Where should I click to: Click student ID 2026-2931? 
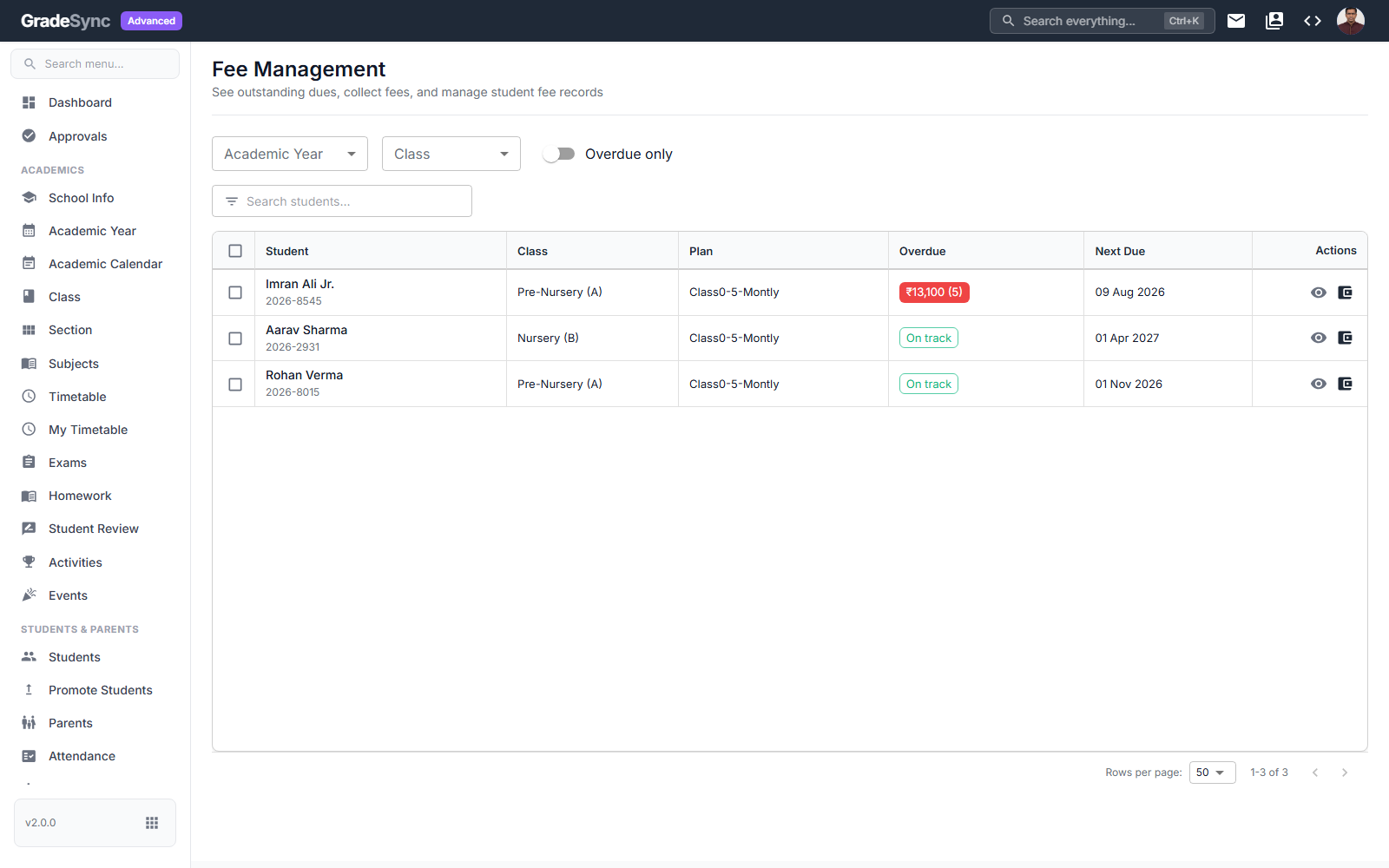click(x=293, y=347)
